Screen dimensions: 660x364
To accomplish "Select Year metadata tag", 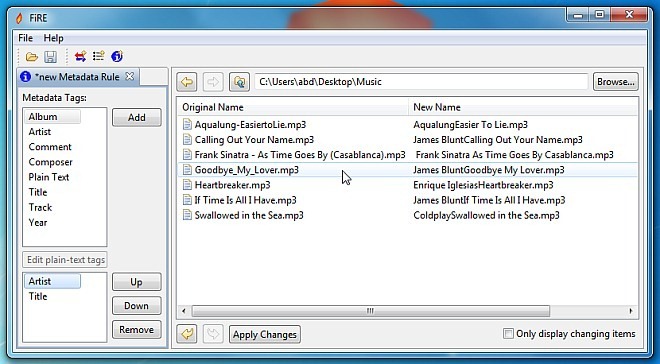I will click(38, 223).
